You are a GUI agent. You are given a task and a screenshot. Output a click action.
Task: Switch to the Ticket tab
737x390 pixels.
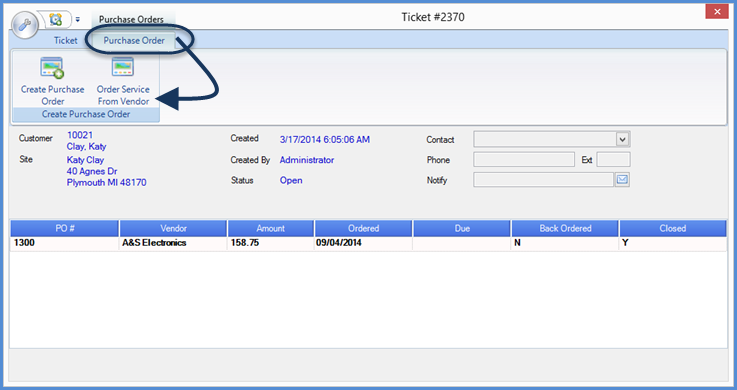65,40
